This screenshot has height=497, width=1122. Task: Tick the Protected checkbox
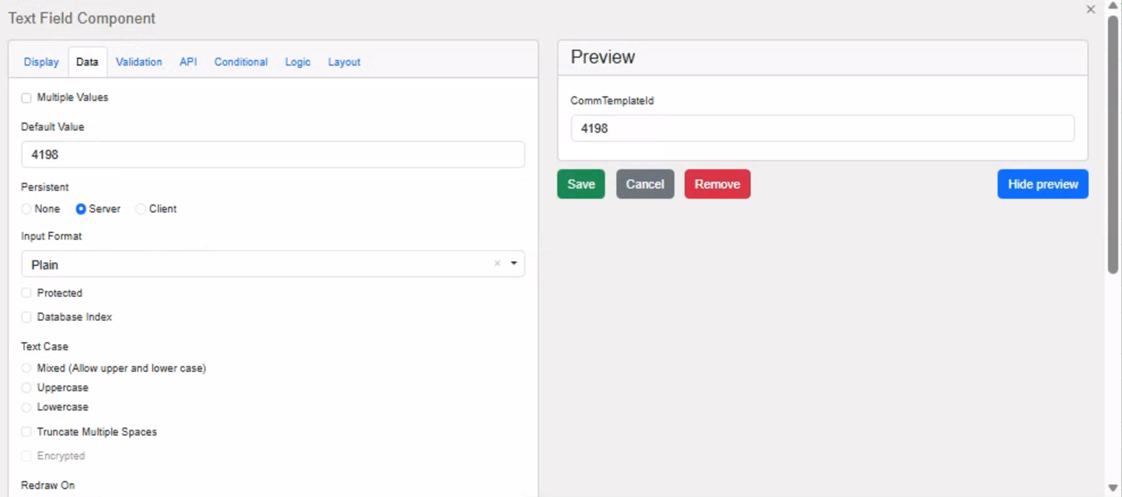[x=27, y=293]
